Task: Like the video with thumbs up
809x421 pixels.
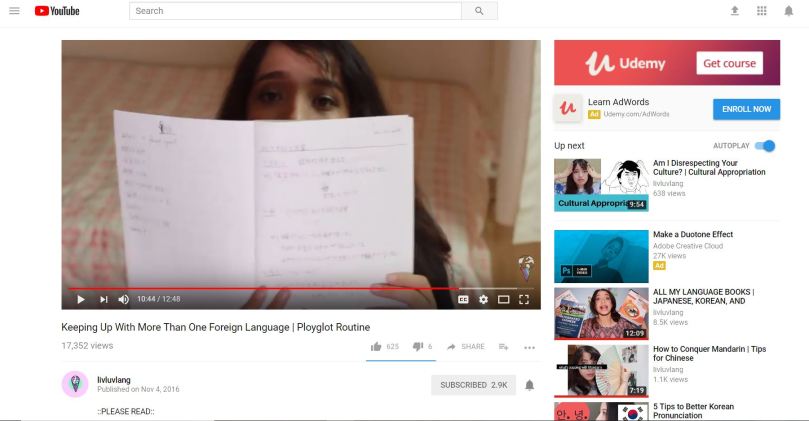Action: [376, 347]
